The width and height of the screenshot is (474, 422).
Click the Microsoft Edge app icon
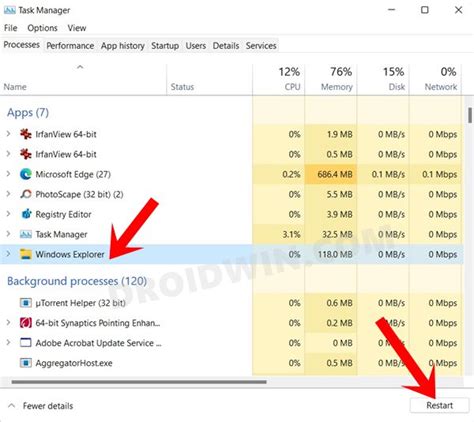pos(26,174)
